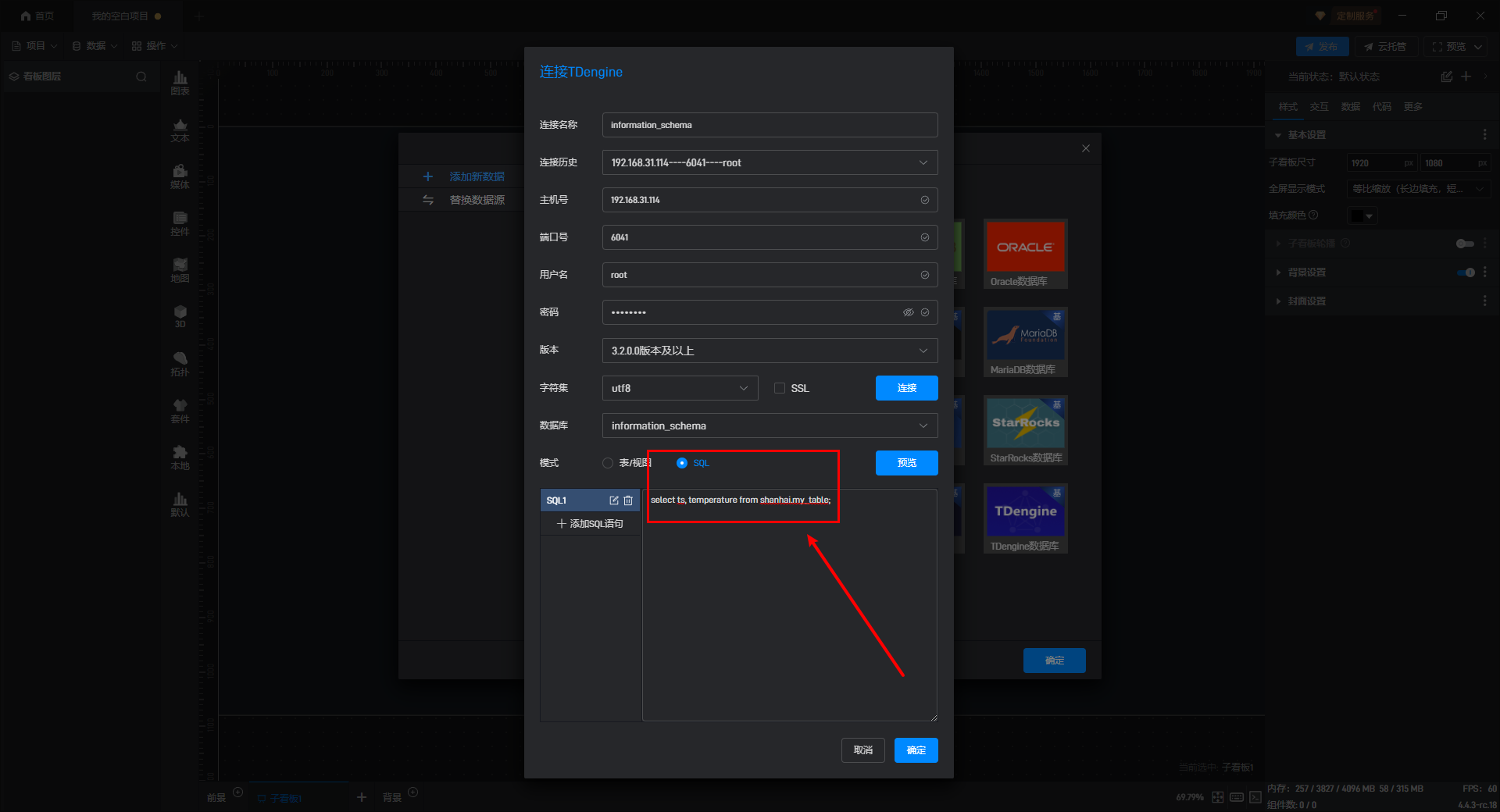
Task: Select the MariaDB database icon
Action: (1025, 335)
